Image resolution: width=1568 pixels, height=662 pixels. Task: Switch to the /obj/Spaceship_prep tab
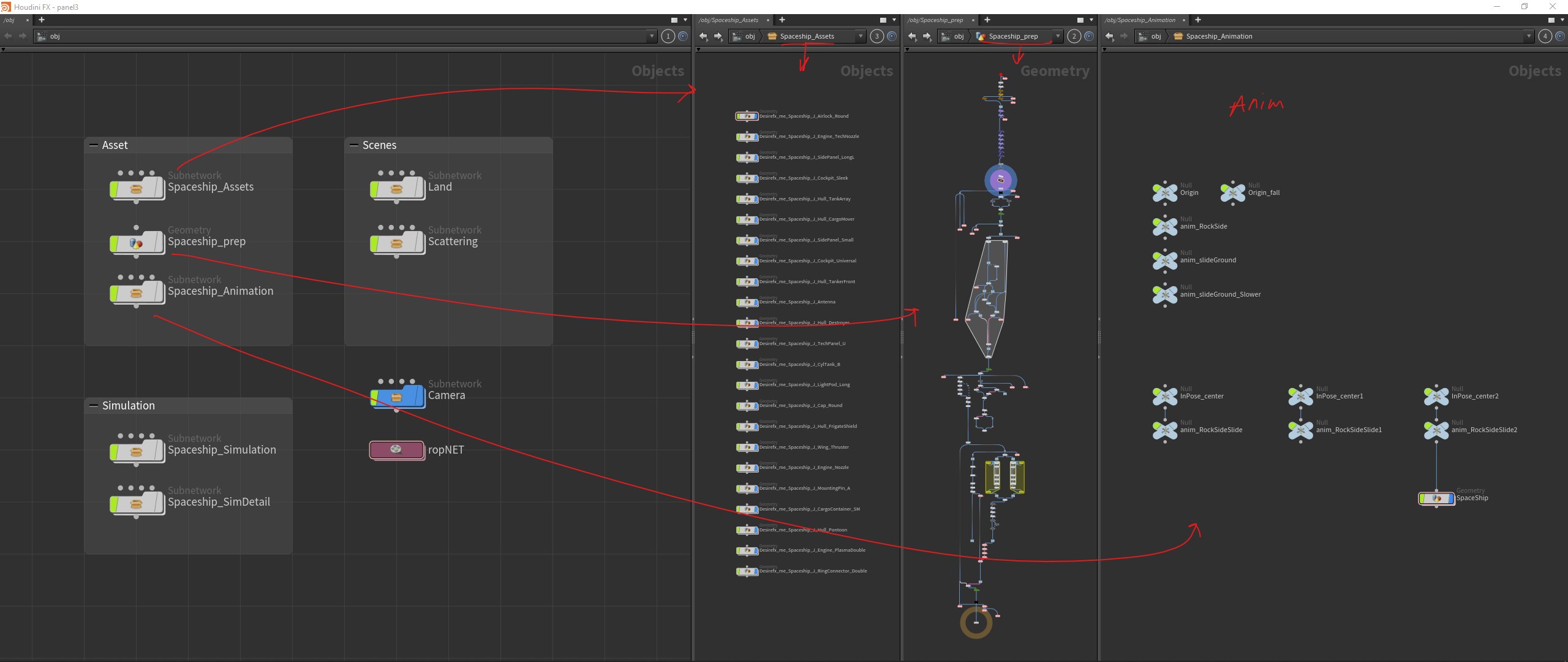coord(935,20)
